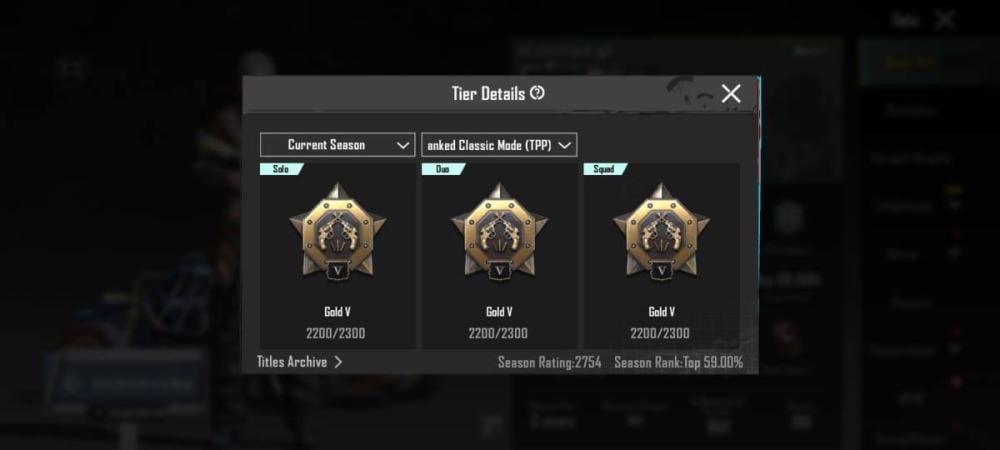Click the Squad 2200/2300 points progress
The width and height of the screenshot is (1000, 450).
[x=660, y=333]
